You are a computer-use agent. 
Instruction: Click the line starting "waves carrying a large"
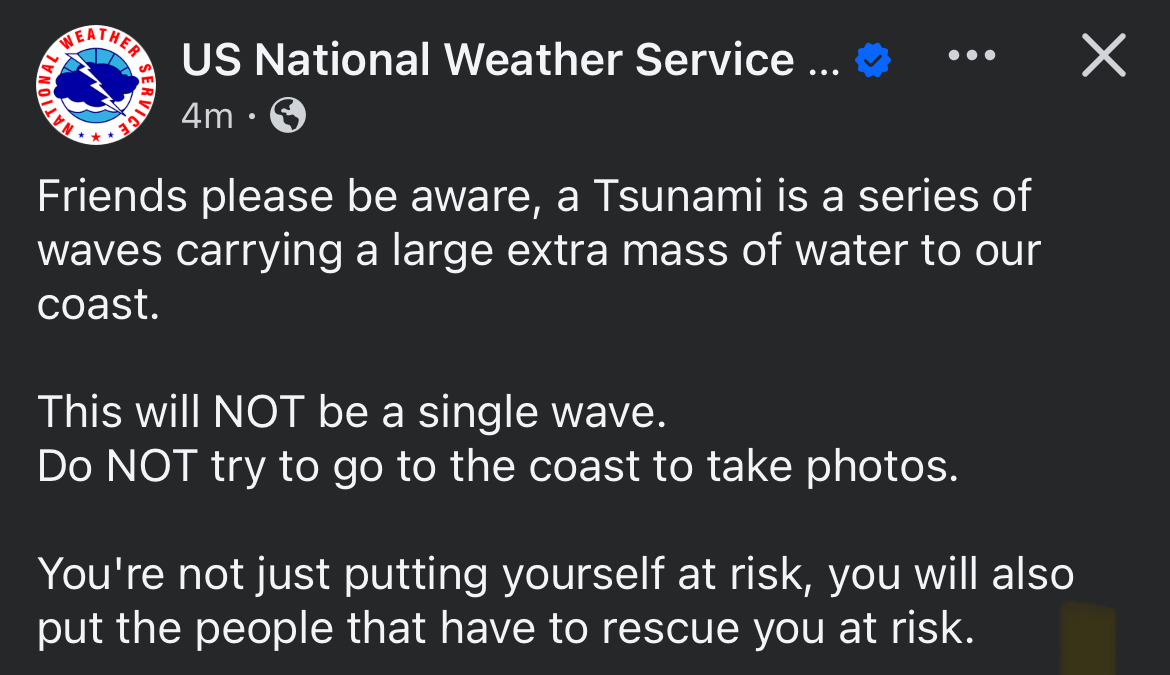click(539, 250)
